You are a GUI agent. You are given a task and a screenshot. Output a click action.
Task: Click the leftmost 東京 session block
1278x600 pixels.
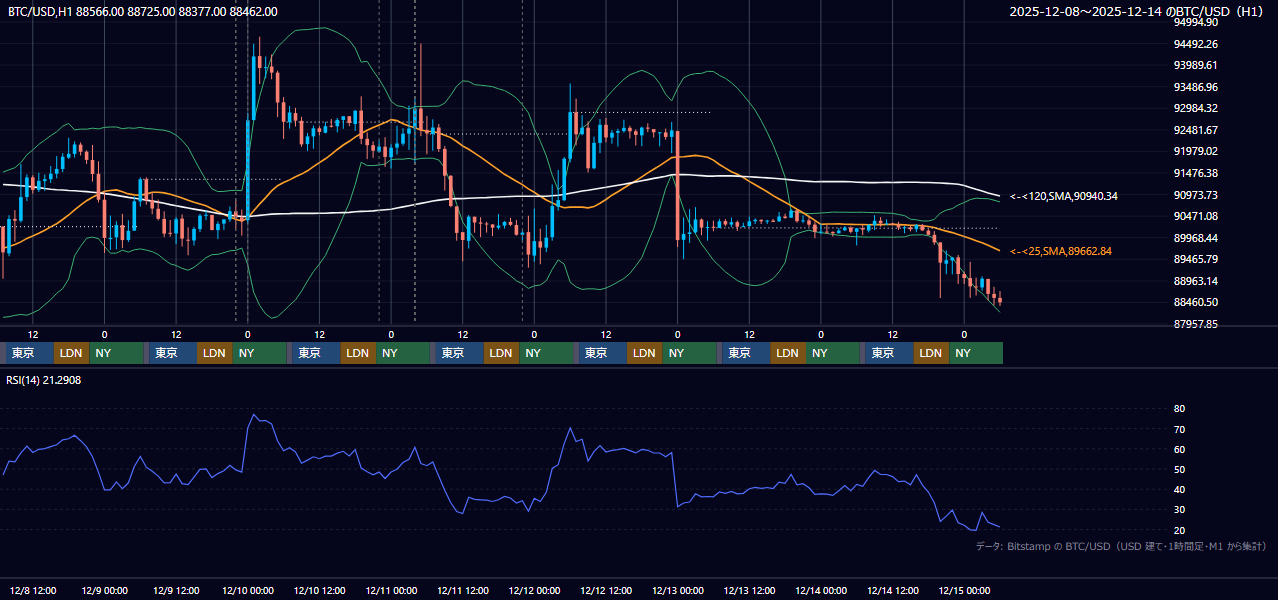pyautogui.click(x=29, y=353)
